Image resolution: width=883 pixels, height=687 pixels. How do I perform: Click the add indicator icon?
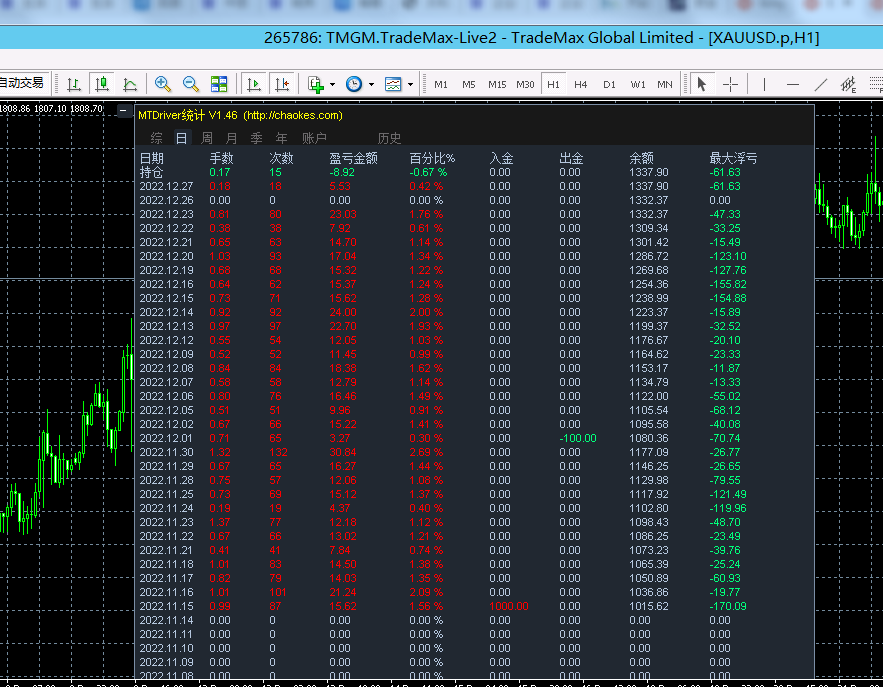point(315,84)
